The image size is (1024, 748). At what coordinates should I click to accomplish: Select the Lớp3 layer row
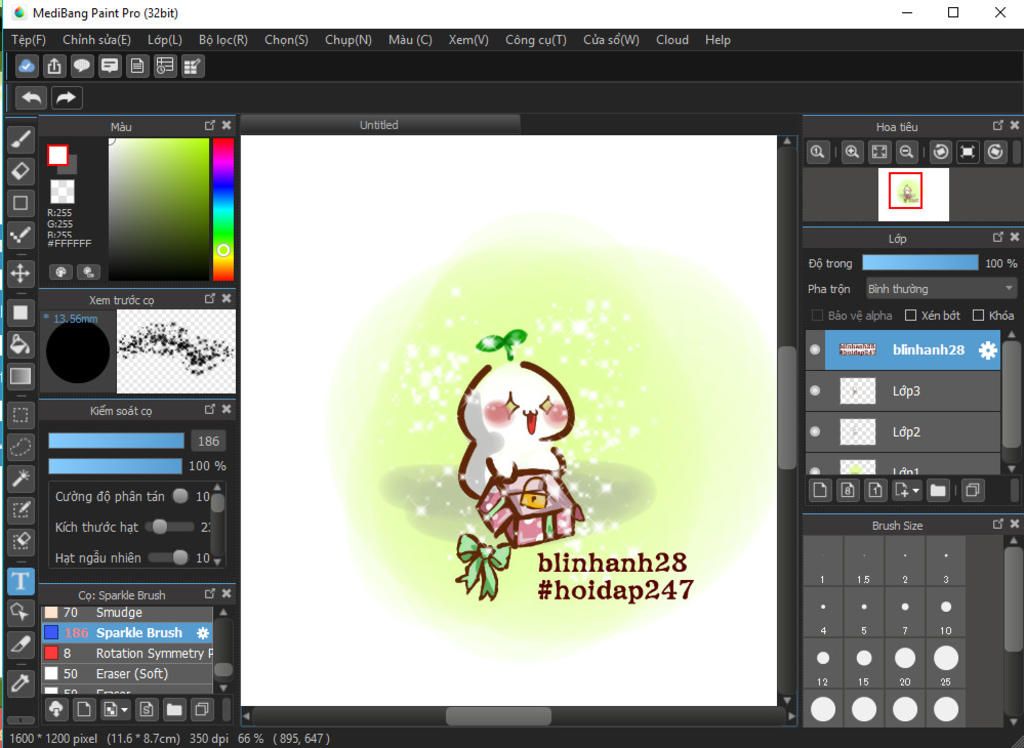click(903, 391)
